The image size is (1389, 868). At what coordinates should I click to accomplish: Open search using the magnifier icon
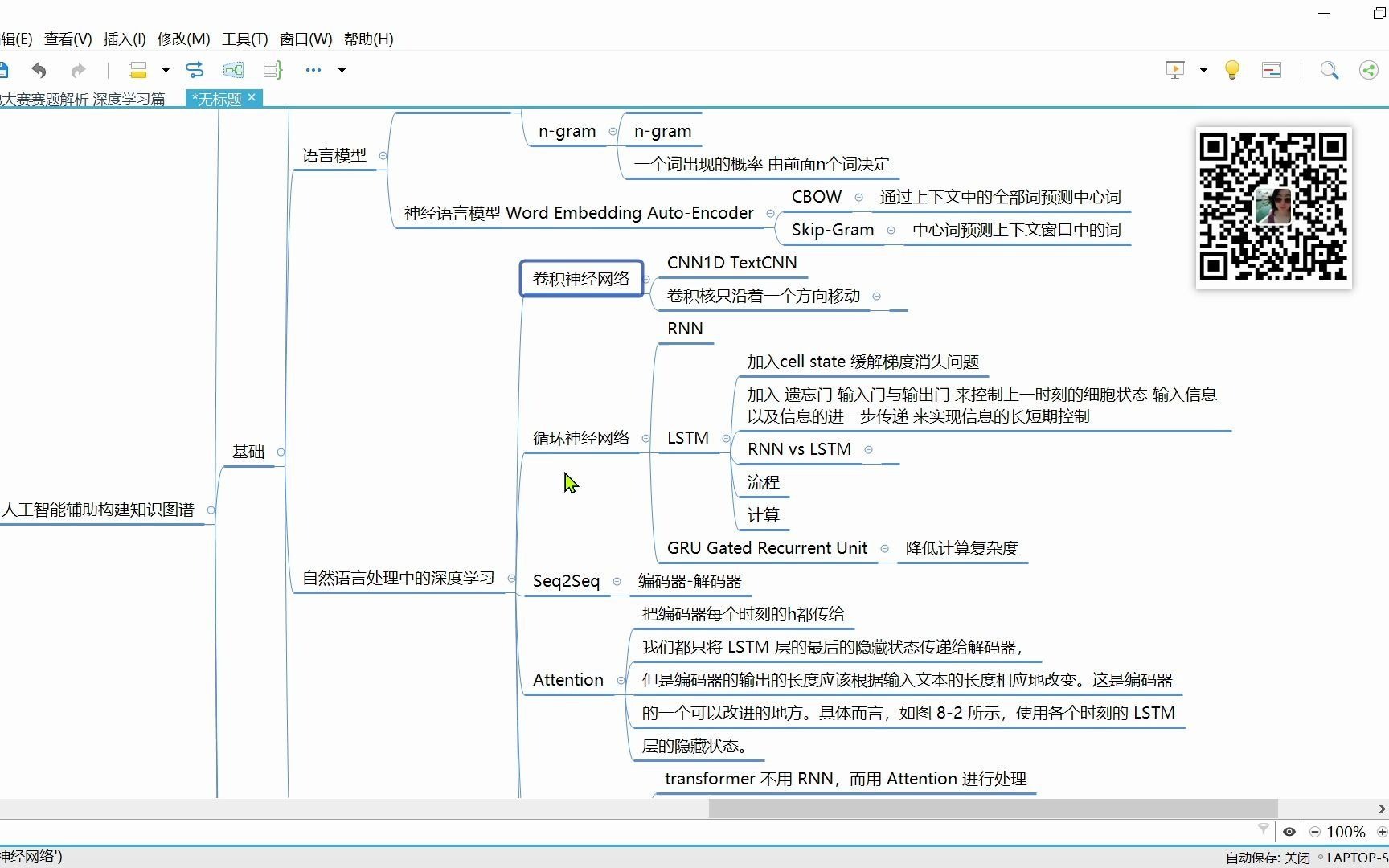coord(1329,70)
